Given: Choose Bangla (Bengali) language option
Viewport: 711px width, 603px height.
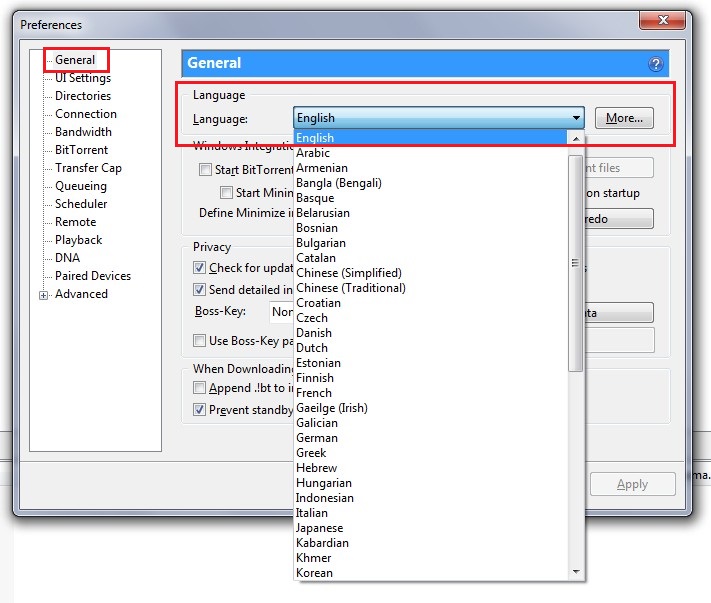Looking at the screenshot, I should pos(431,183).
